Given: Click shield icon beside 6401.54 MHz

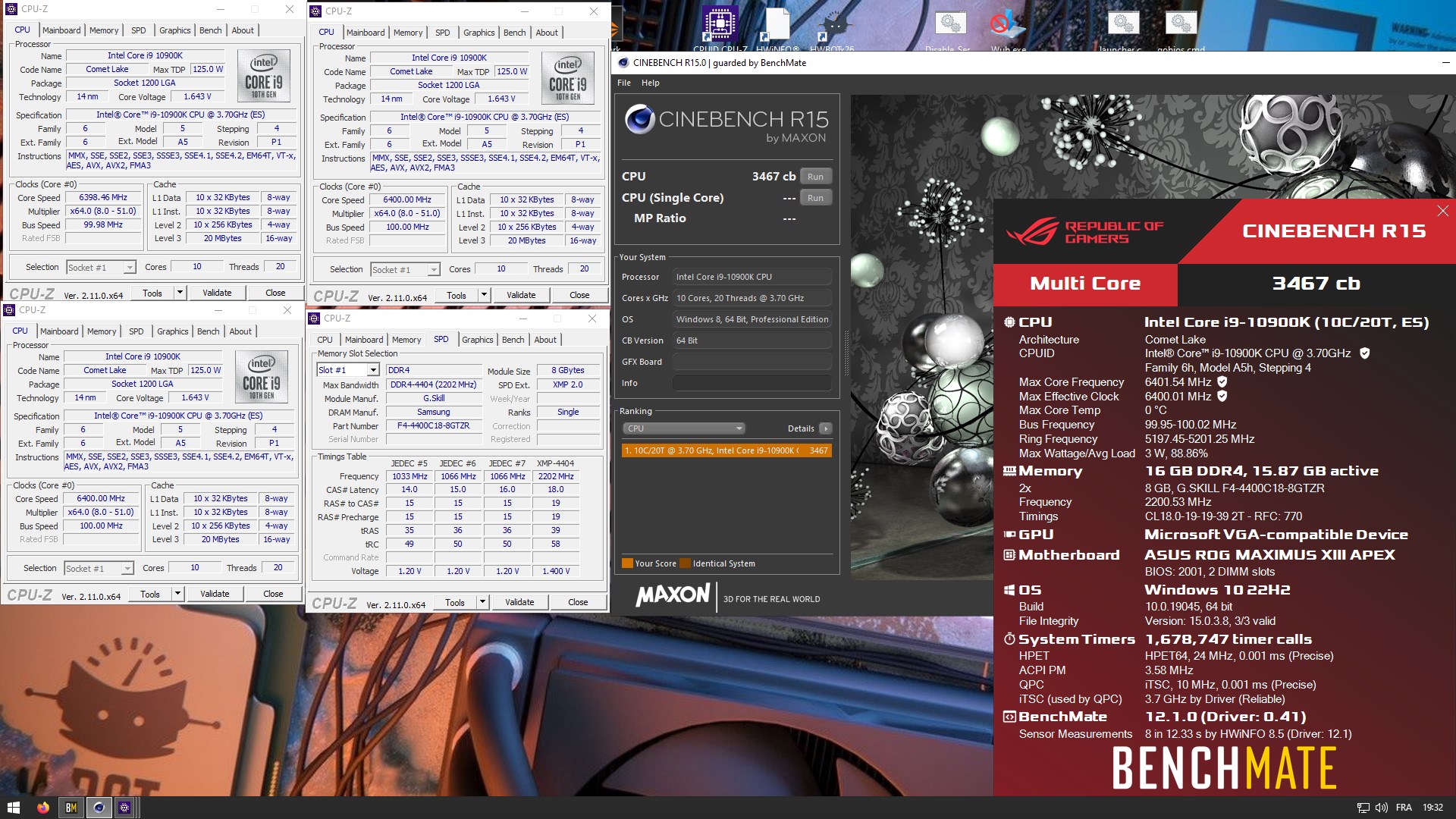Looking at the screenshot, I should pyautogui.click(x=1222, y=382).
